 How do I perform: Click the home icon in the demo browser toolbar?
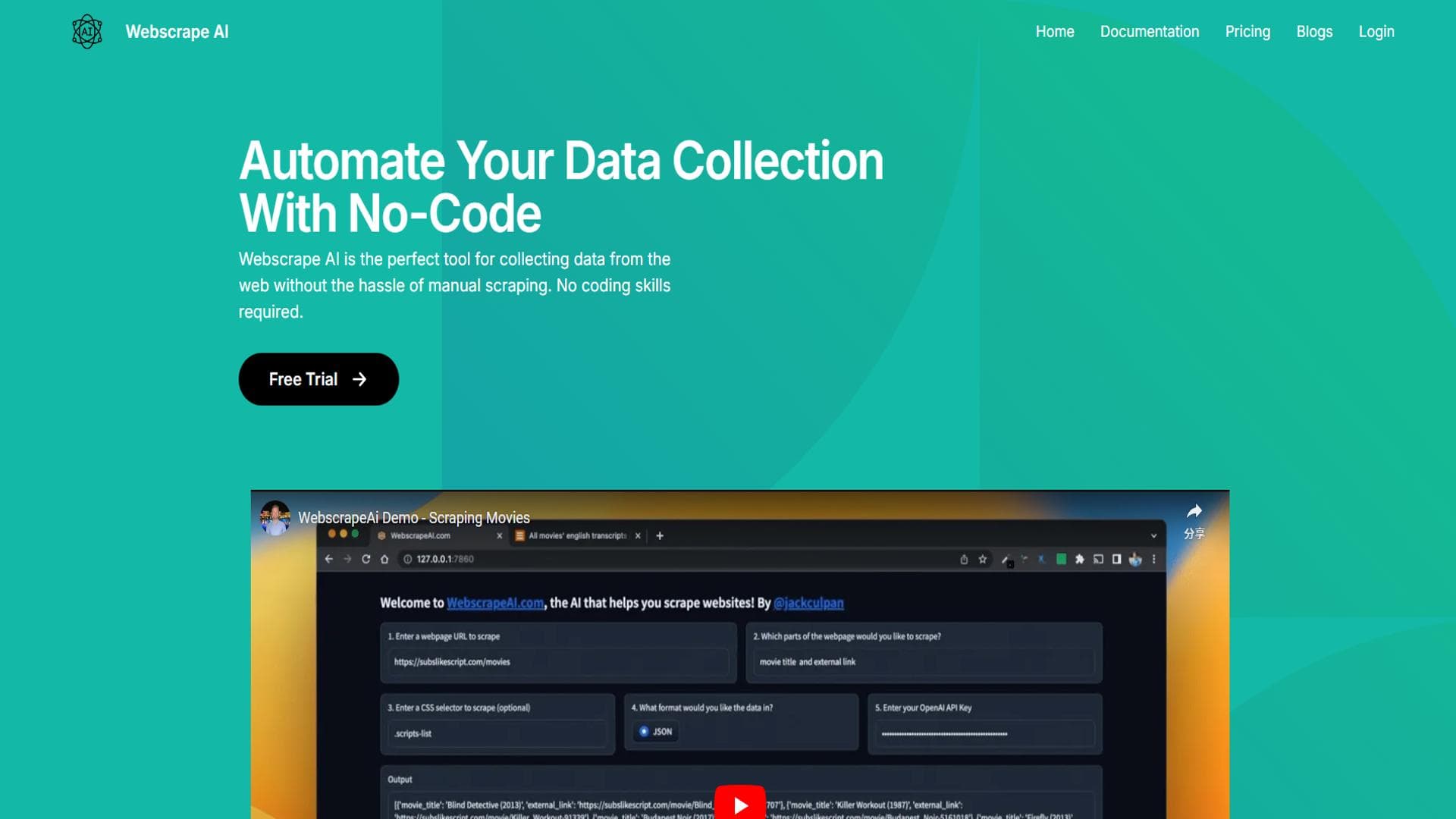tap(384, 560)
